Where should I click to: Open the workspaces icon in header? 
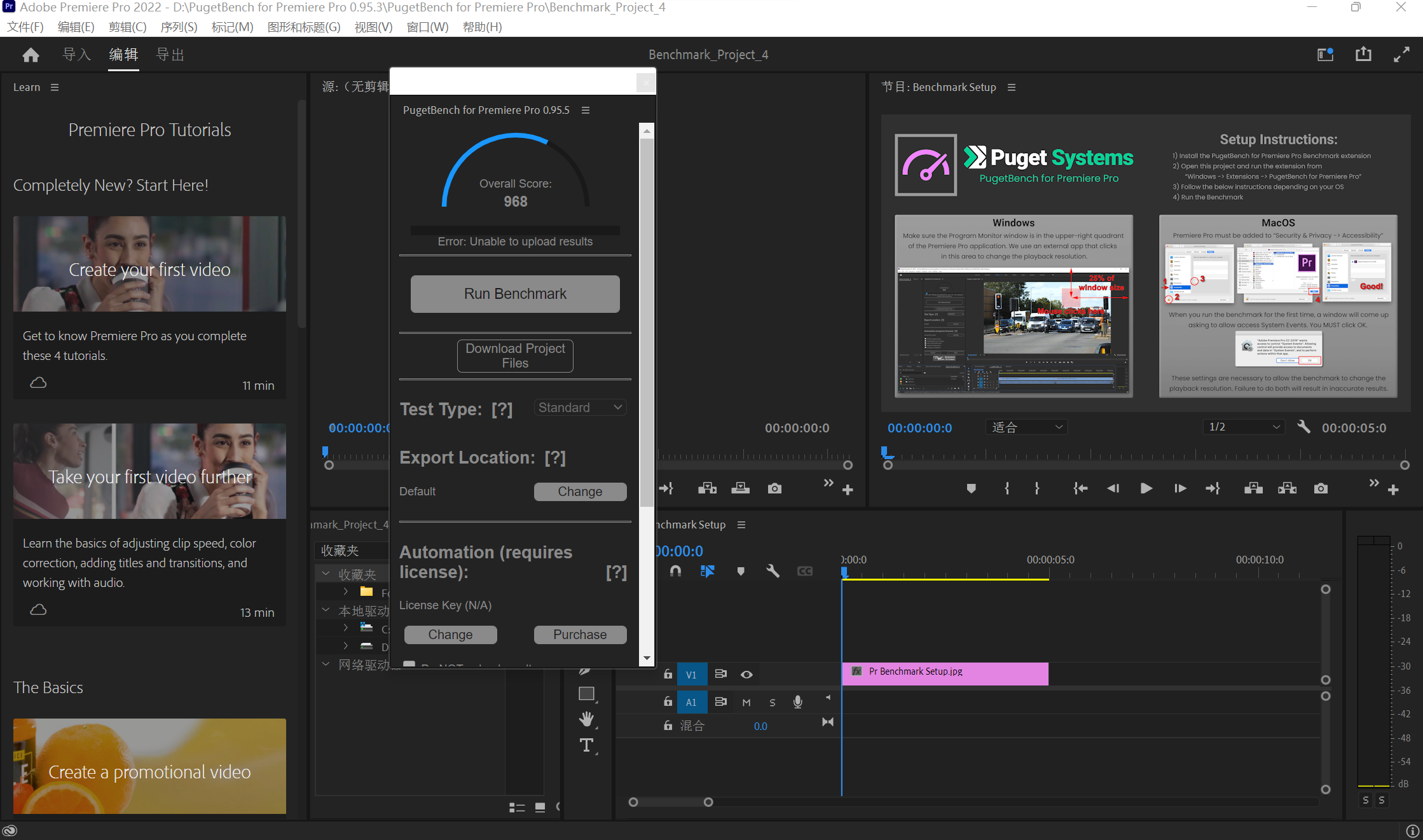1325,55
